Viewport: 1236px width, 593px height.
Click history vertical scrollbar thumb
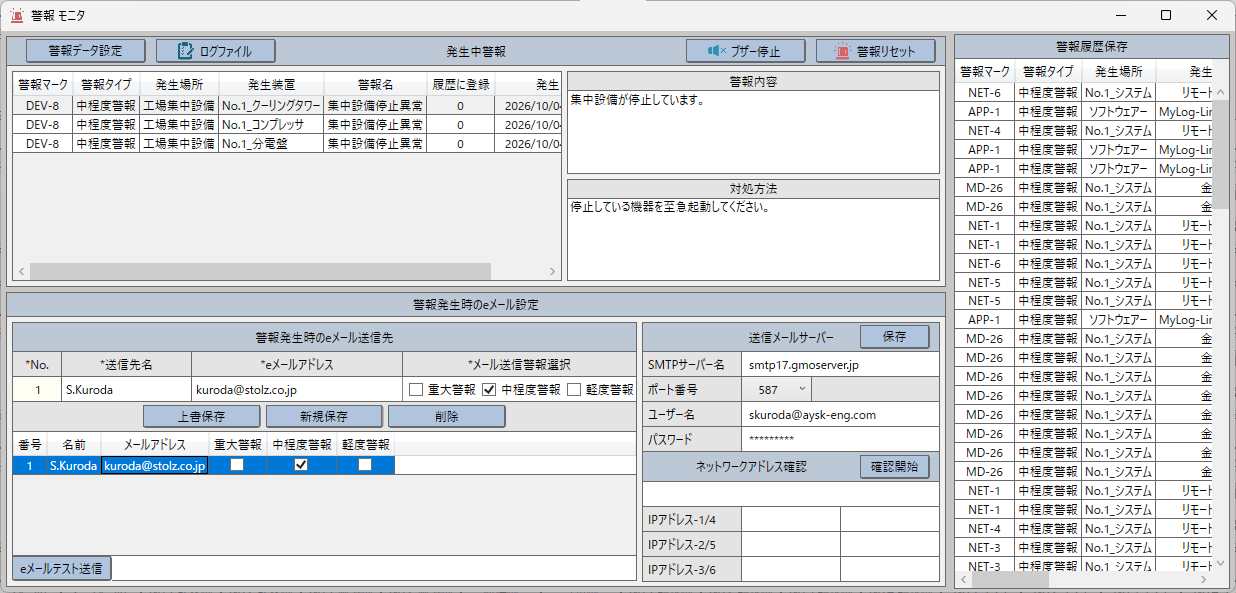pyautogui.click(x=1221, y=154)
